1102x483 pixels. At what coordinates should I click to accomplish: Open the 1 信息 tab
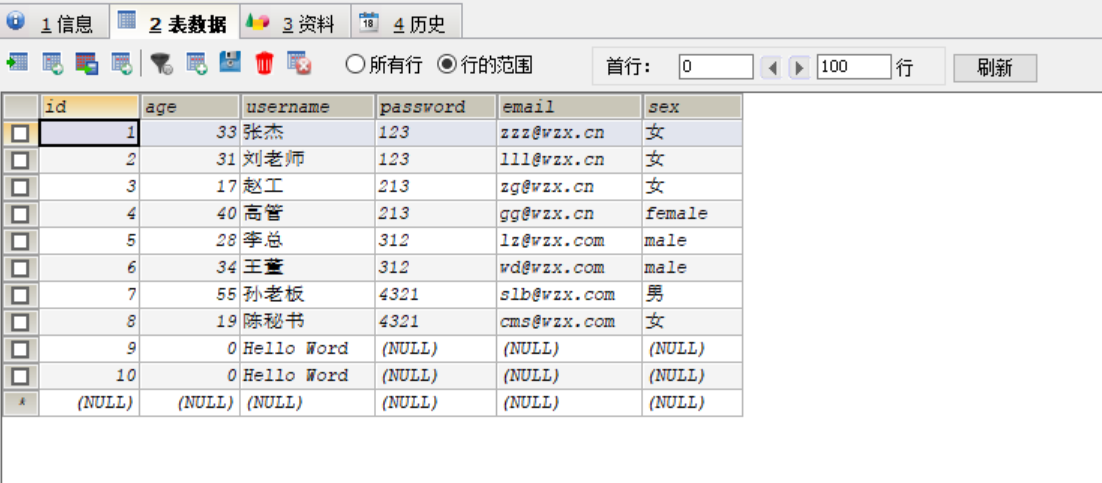pos(54,21)
